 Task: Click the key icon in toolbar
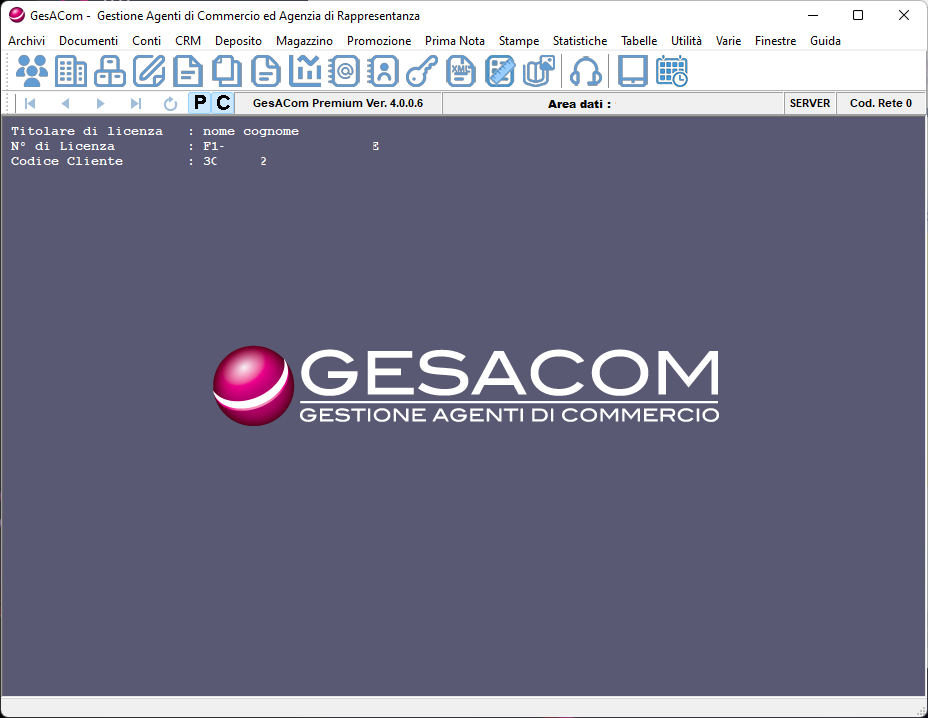[422, 71]
